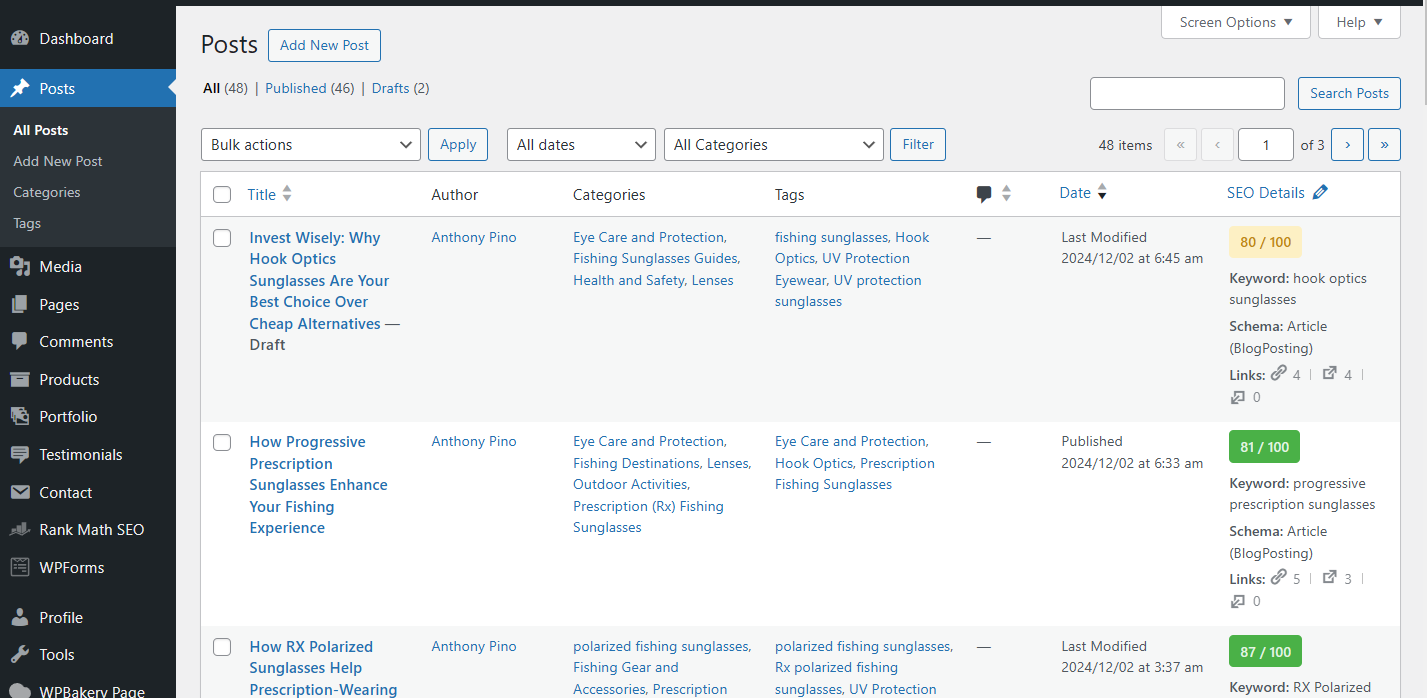Screen dimensions: 1427x698
Task: Click the Contact envelope icon
Action: click(20, 493)
